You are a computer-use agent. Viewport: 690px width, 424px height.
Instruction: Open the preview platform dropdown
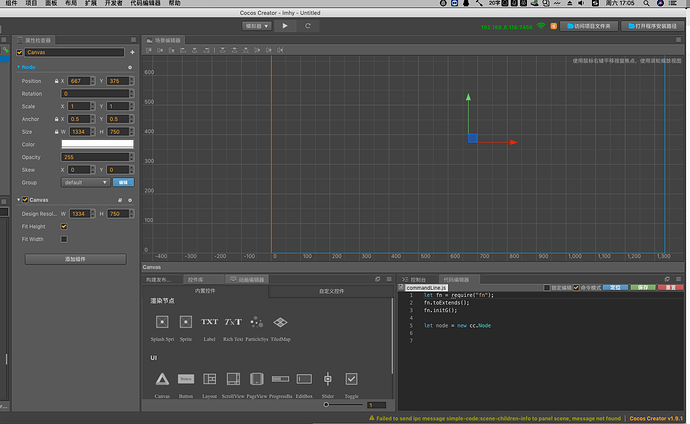pyautogui.click(x=255, y=26)
